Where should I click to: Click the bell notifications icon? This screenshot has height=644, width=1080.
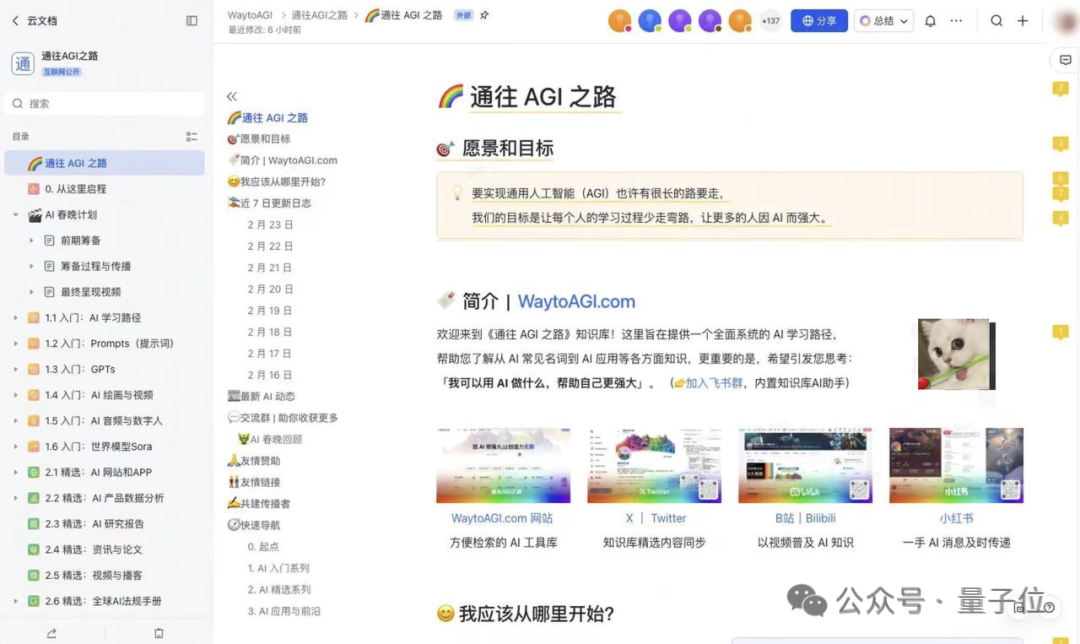(x=930, y=21)
